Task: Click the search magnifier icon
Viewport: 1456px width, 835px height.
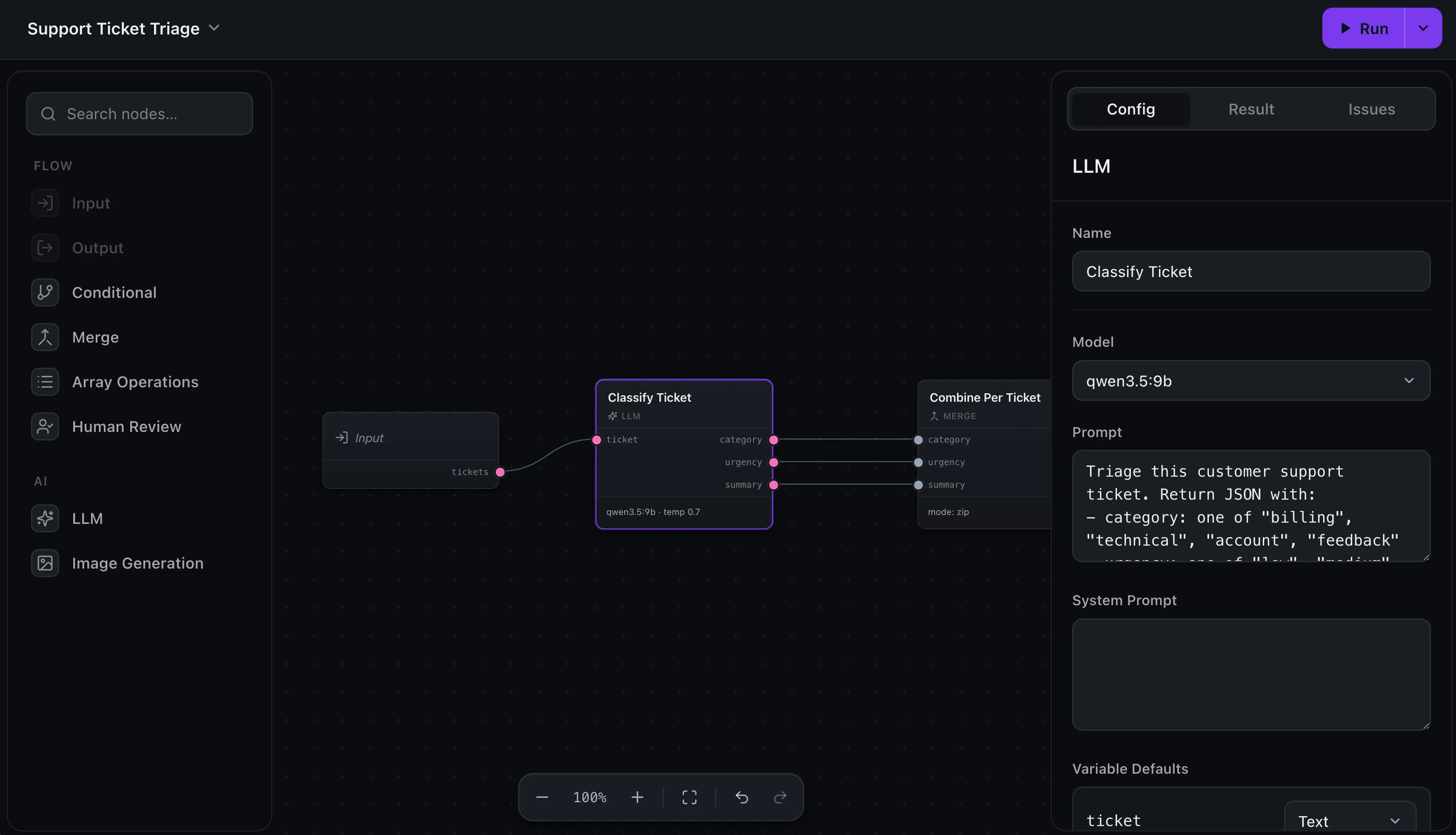Action: 48,114
